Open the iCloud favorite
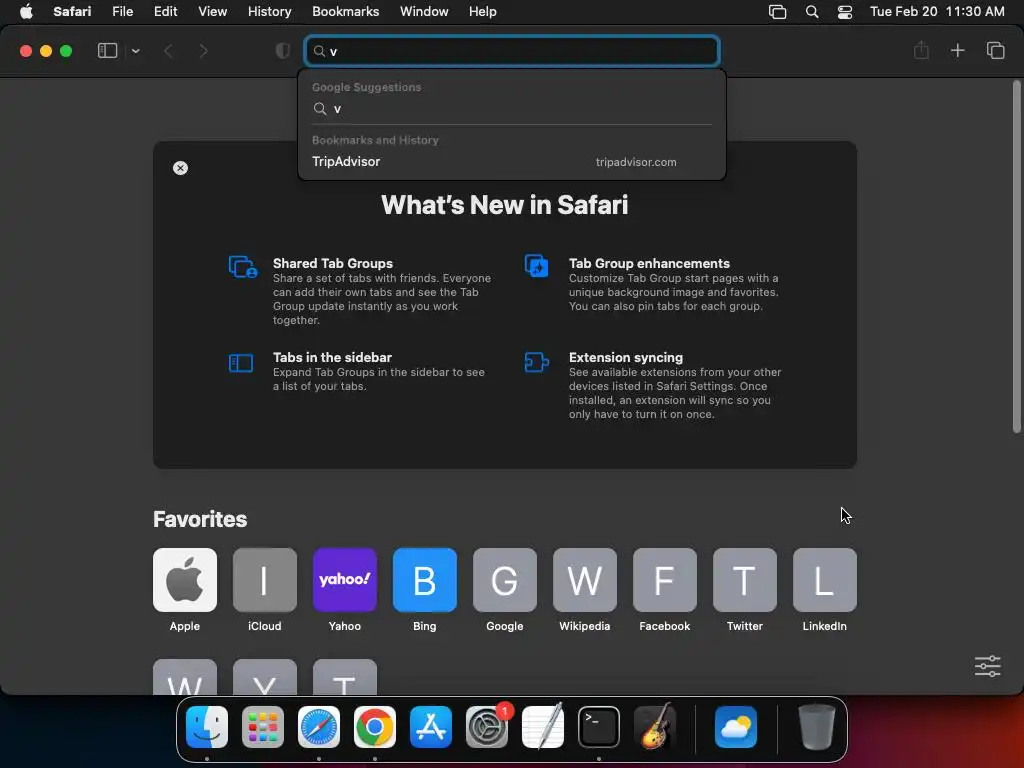Image resolution: width=1024 pixels, height=768 pixels. pyautogui.click(x=264, y=580)
